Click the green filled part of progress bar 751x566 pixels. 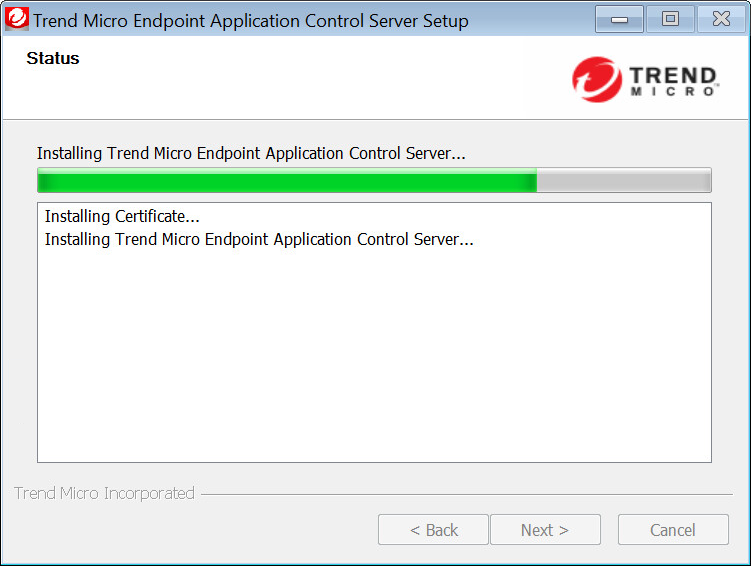pyautogui.click(x=286, y=181)
